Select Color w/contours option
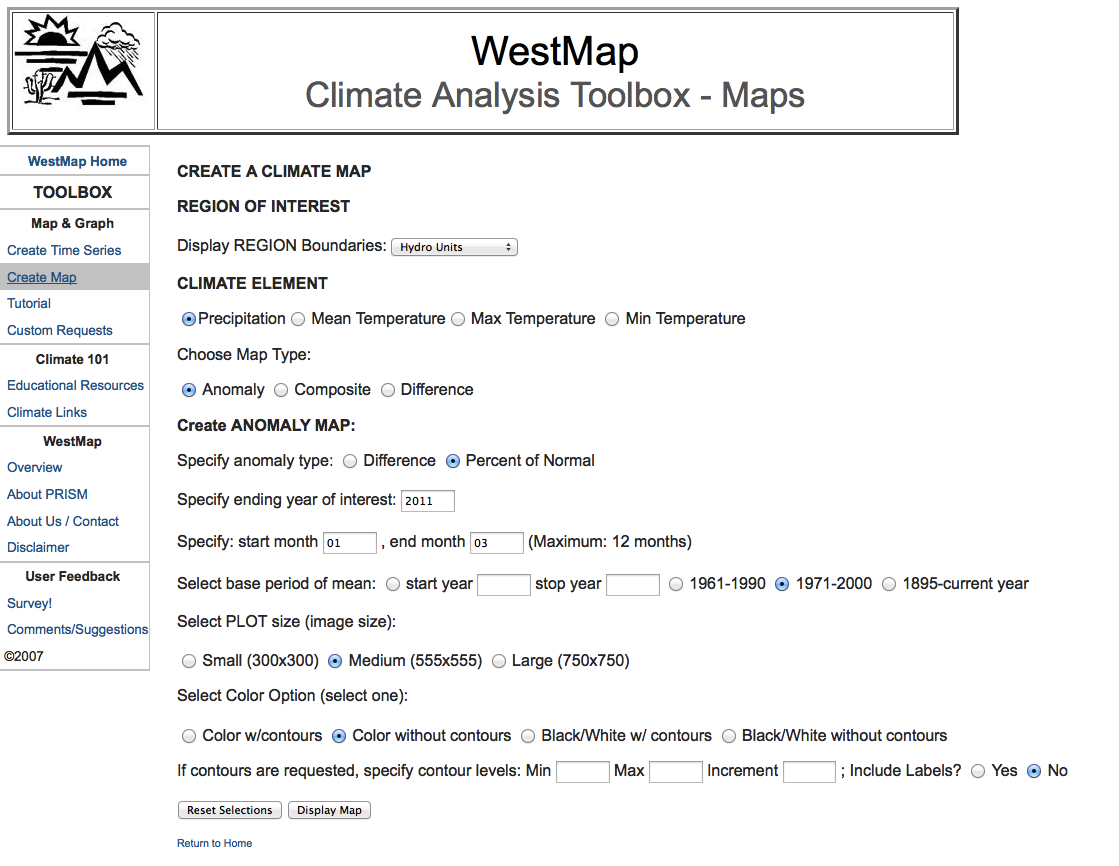 [188, 736]
